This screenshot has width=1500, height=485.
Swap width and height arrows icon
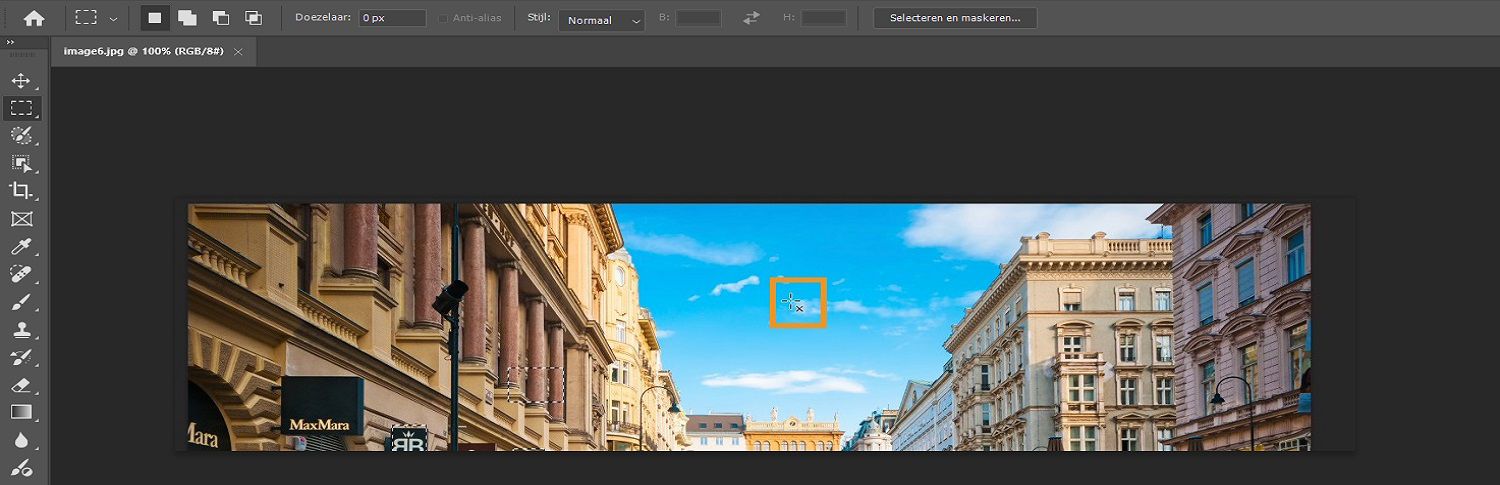pos(752,18)
